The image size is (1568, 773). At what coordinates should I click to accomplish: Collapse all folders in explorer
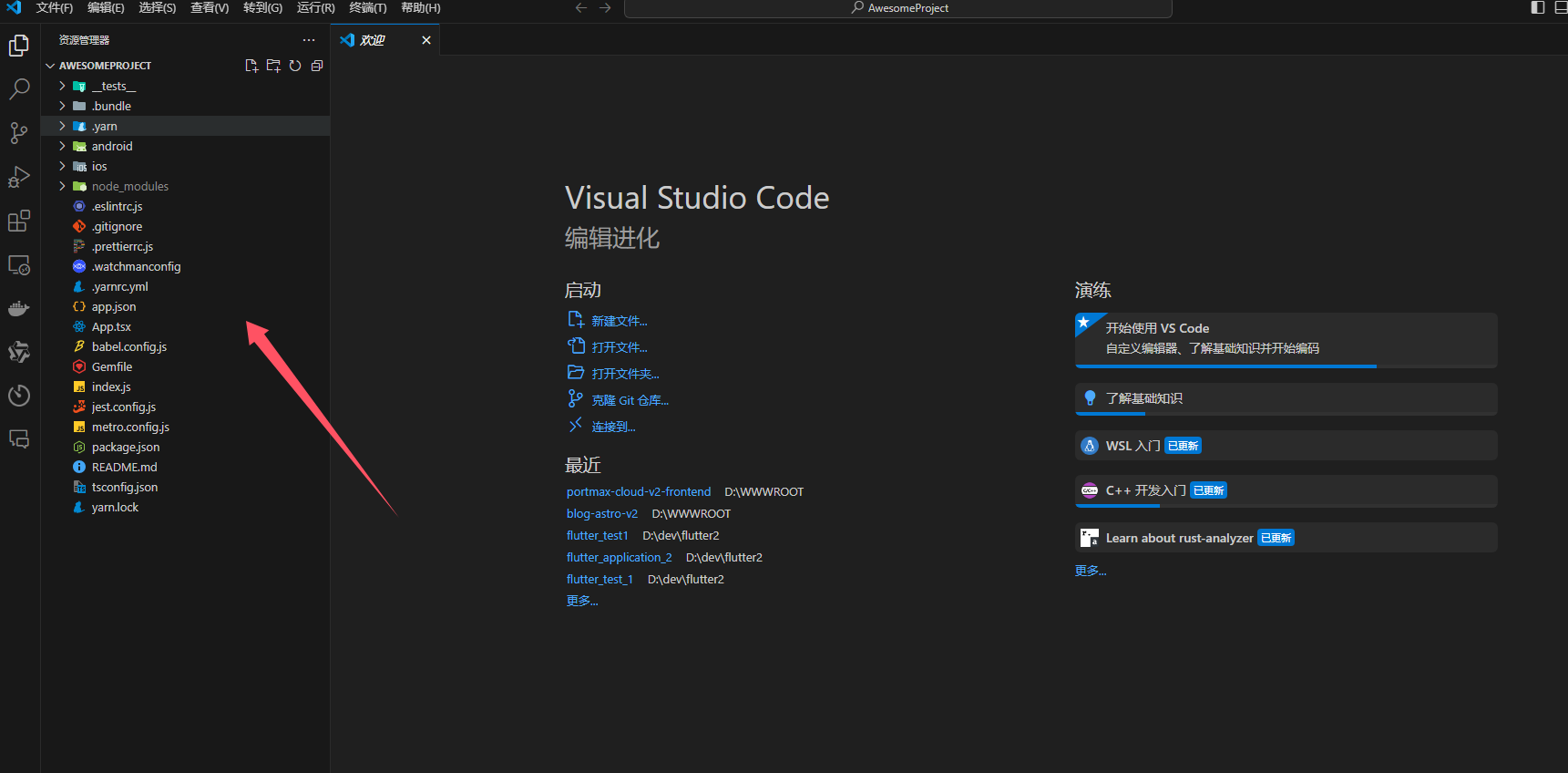(317, 66)
